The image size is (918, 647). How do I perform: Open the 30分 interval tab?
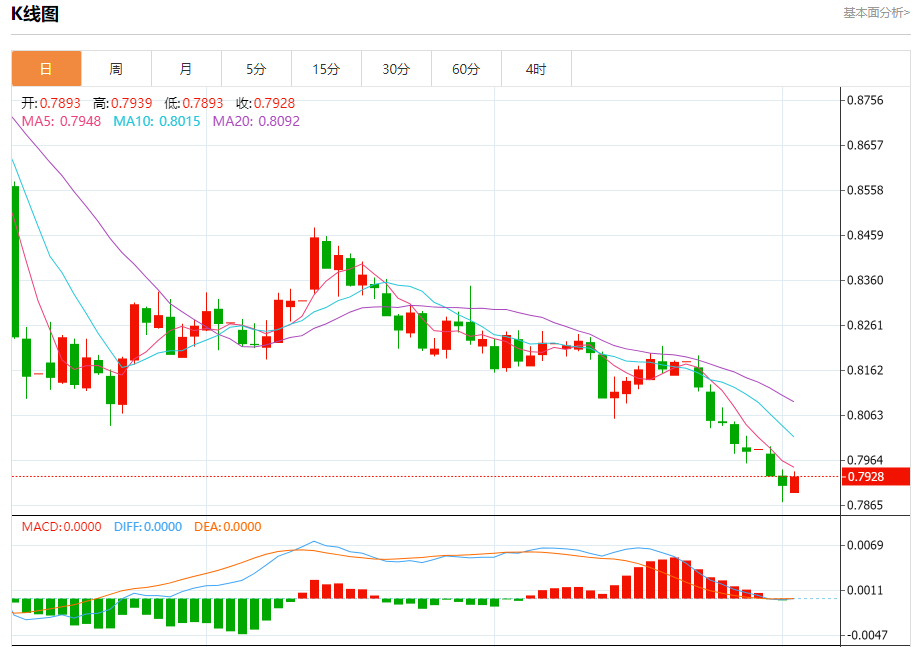click(x=396, y=69)
